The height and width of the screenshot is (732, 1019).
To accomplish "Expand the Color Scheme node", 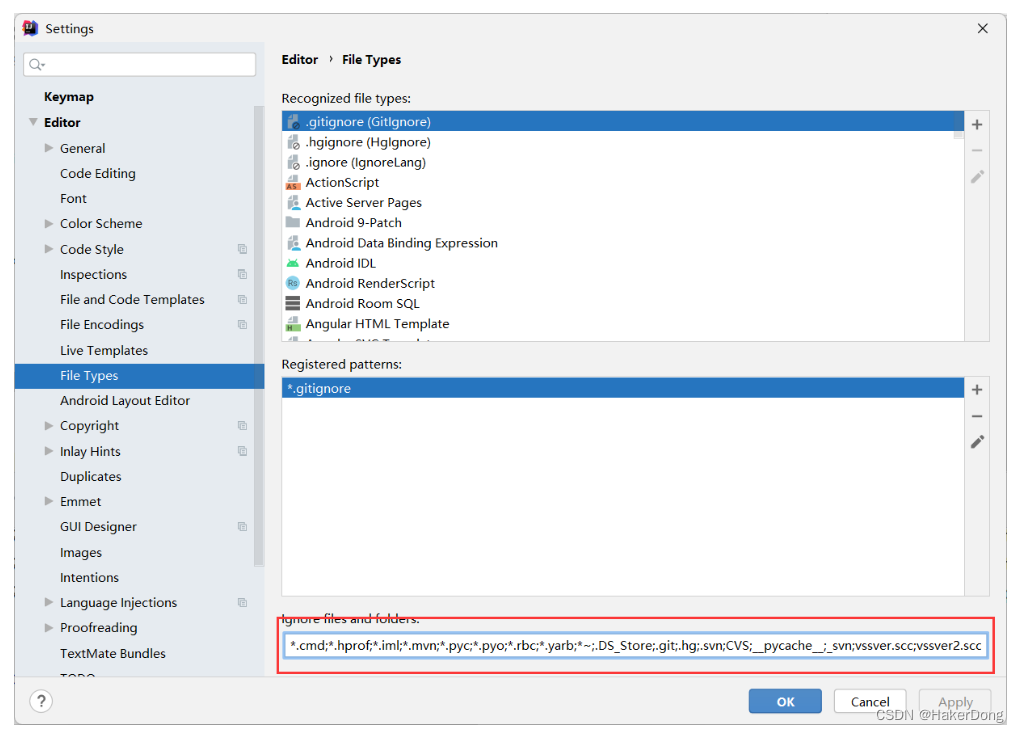I will 49,223.
